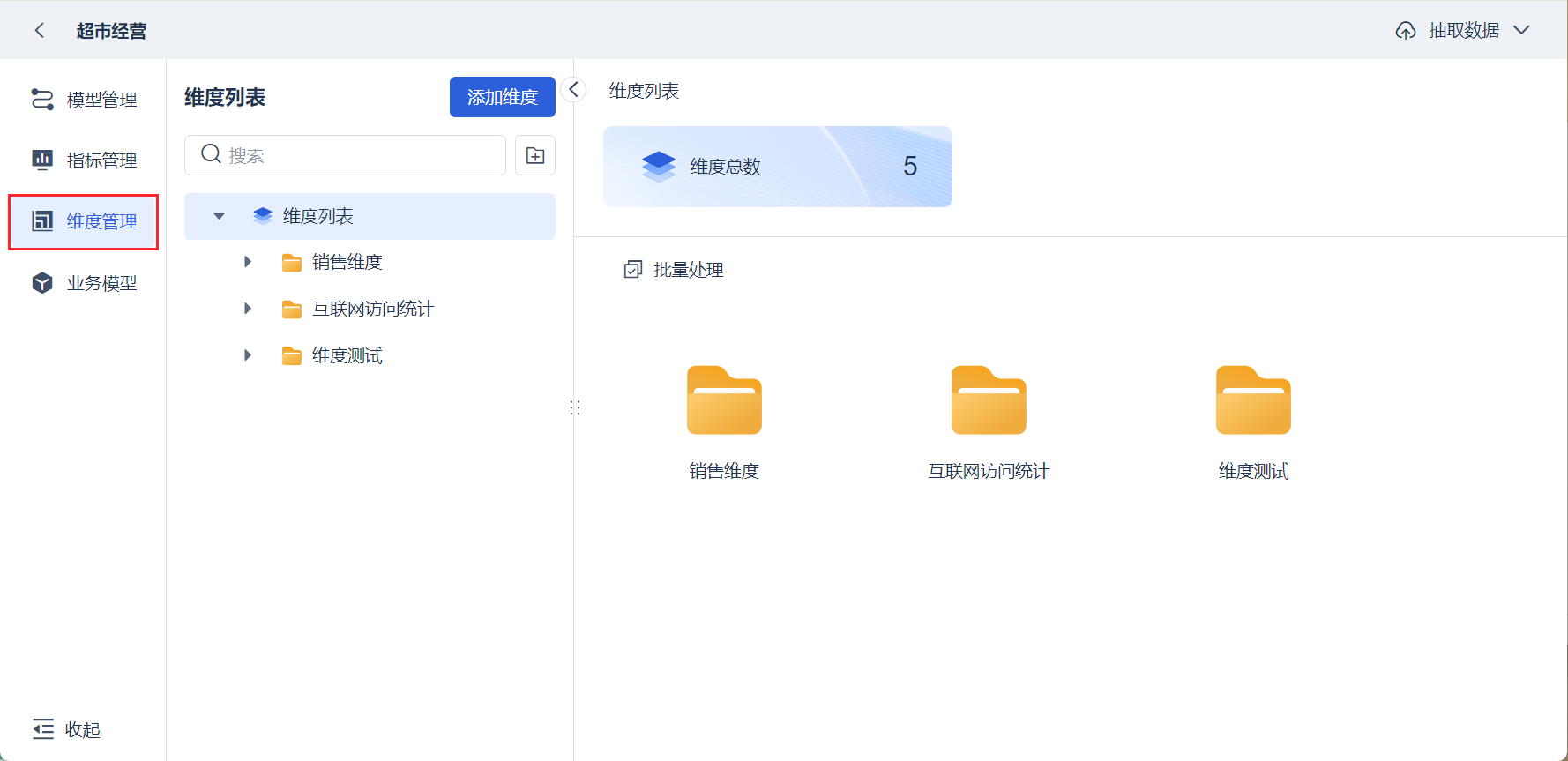1568x761 pixels.
Task: Click the 批量处理 checkbox-stack icon
Action: tap(633, 270)
